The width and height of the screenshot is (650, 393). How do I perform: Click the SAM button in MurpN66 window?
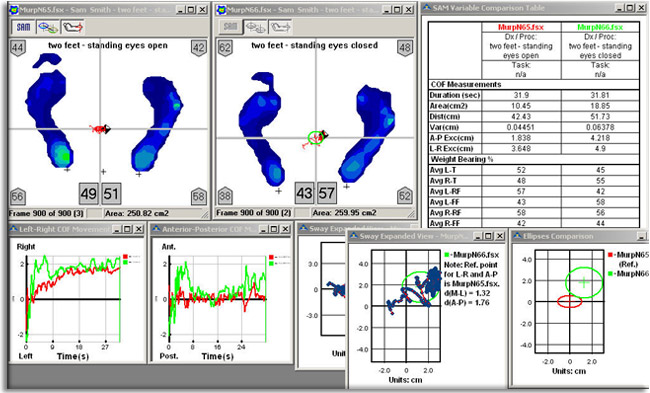(x=230, y=27)
